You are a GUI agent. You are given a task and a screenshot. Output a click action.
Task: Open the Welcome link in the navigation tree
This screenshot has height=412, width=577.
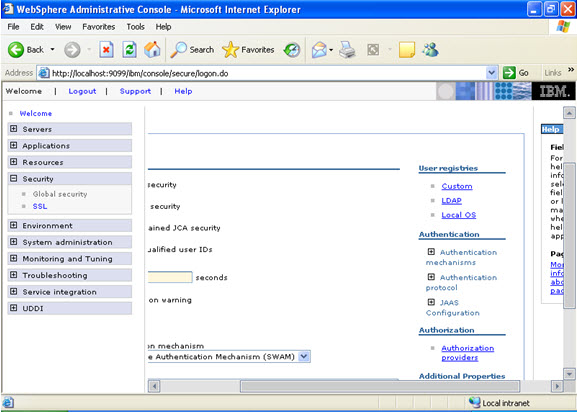pyautogui.click(x=36, y=113)
